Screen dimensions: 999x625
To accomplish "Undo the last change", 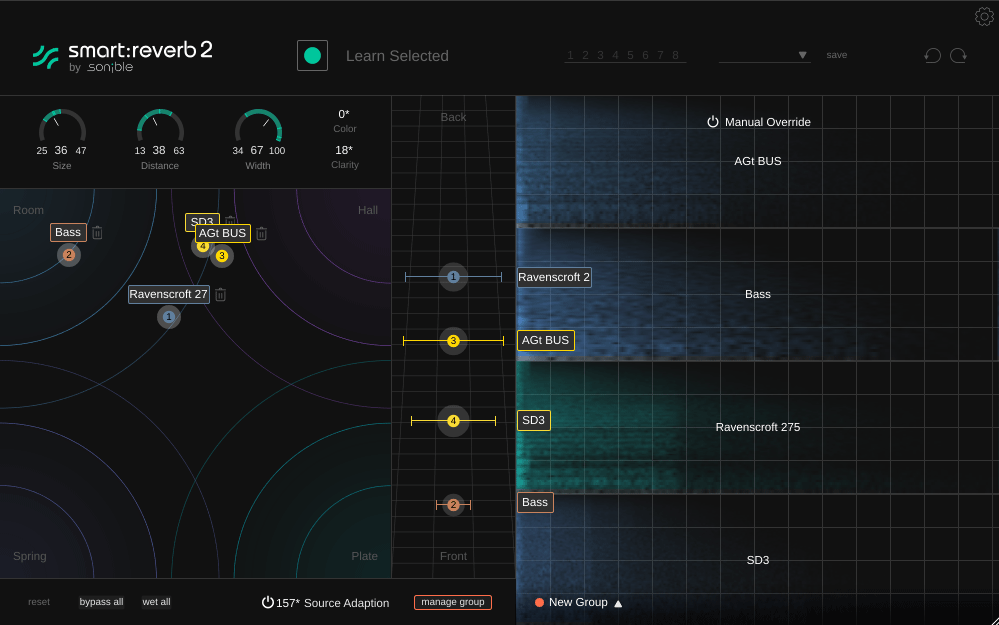I will click(x=932, y=55).
